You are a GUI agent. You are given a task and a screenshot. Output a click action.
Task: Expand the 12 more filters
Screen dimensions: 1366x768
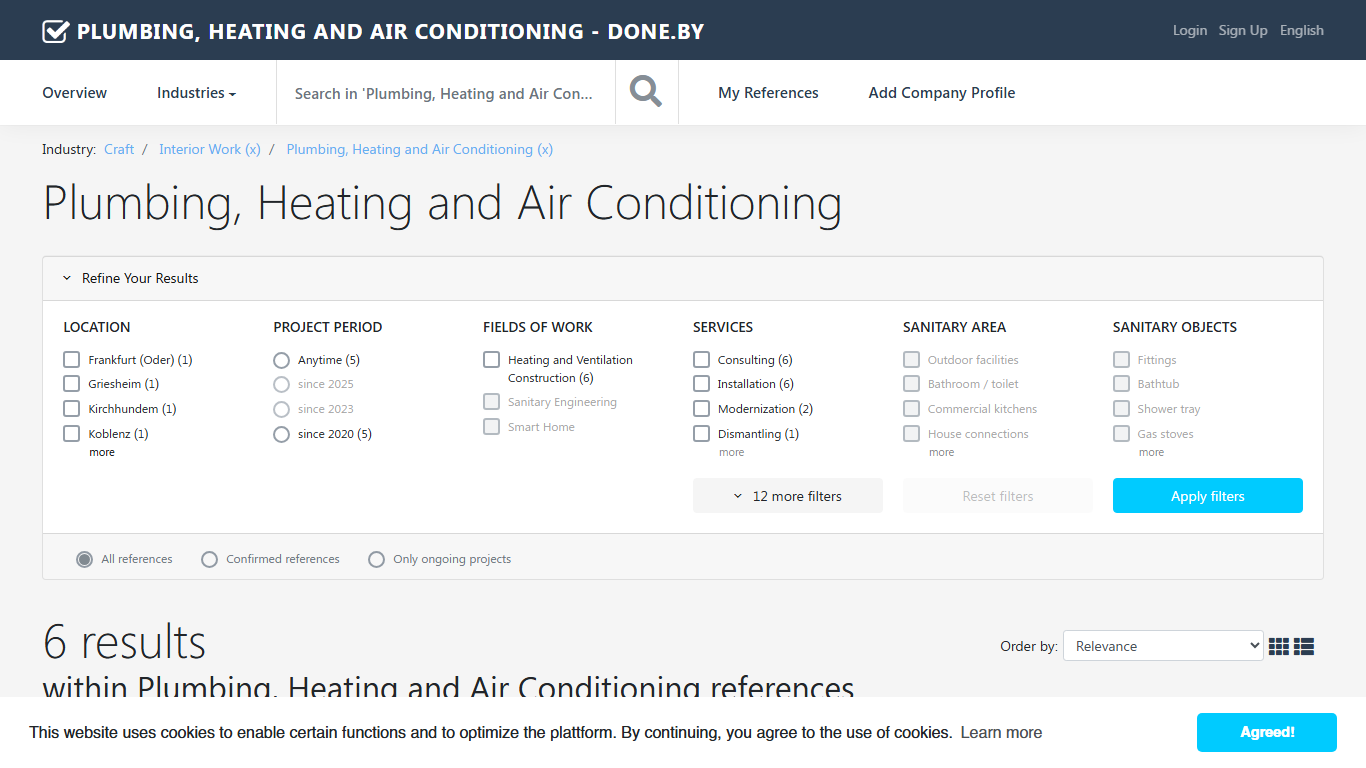pyautogui.click(x=788, y=496)
